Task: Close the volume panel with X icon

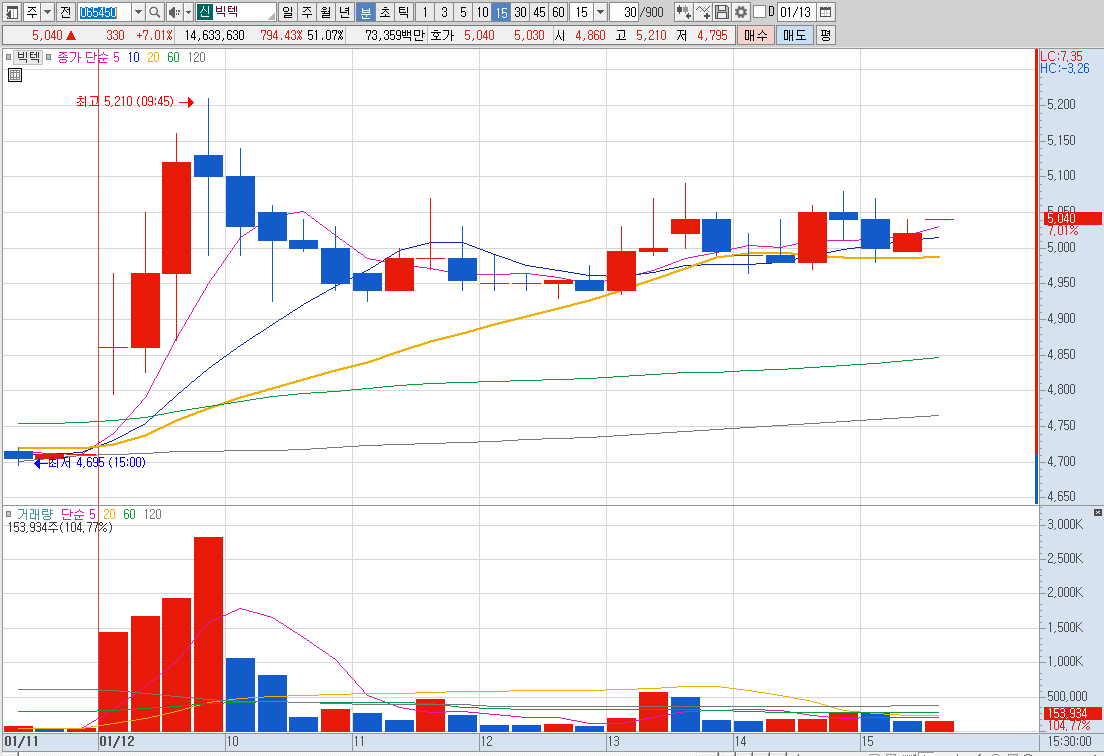Action: (x=1098, y=512)
